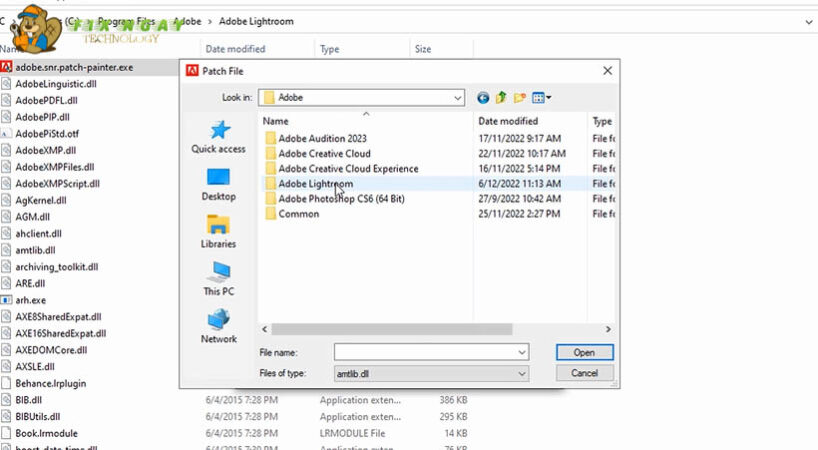The width and height of the screenshot is (818, 450).
Task: Expand the Look in folder dropdown
Action: pos(457,98)
